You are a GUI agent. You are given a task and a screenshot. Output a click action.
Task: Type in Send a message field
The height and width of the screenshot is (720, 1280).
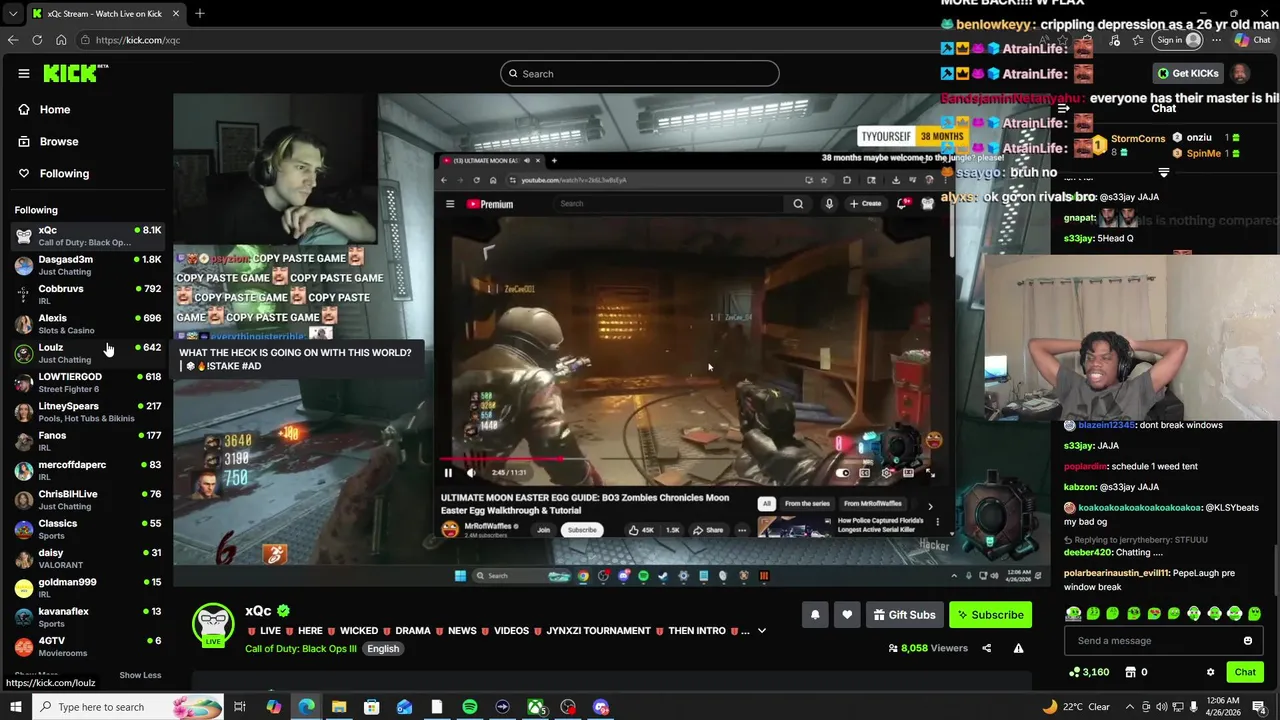pyautogui.click(x=1150, y=641)
